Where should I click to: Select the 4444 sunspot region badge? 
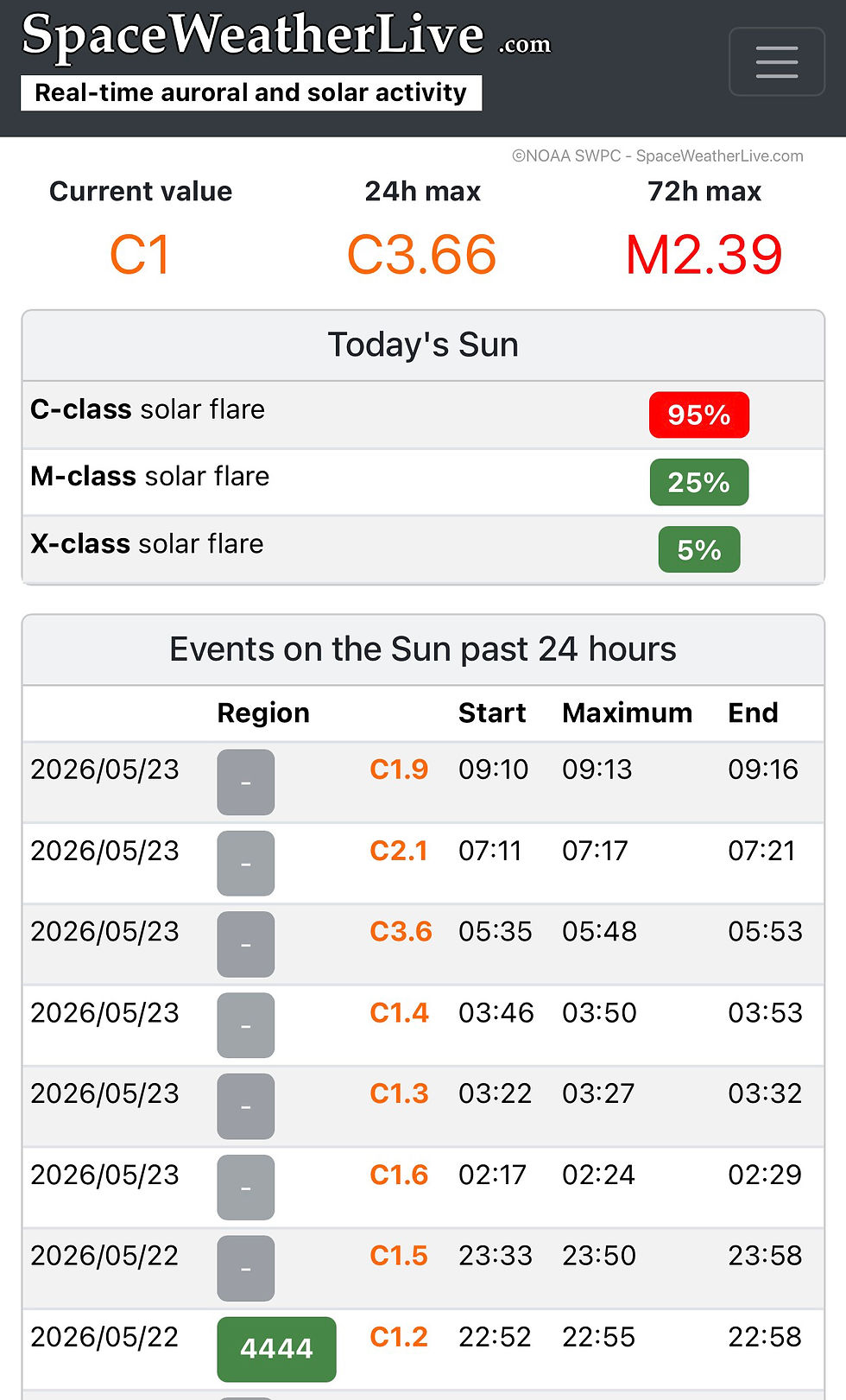click(x=276, y=1349)
